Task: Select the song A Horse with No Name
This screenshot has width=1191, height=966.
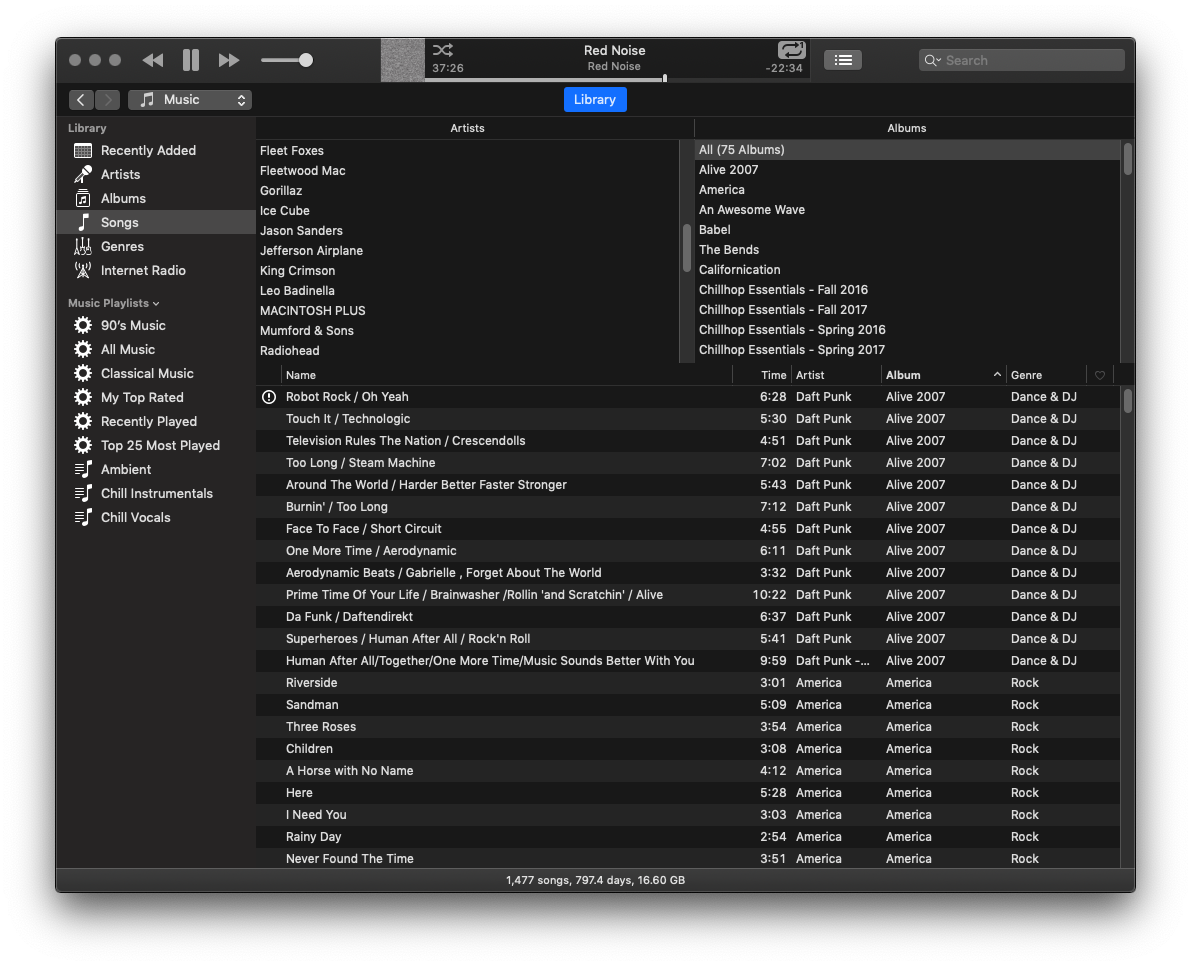Action: pos(687,771)
